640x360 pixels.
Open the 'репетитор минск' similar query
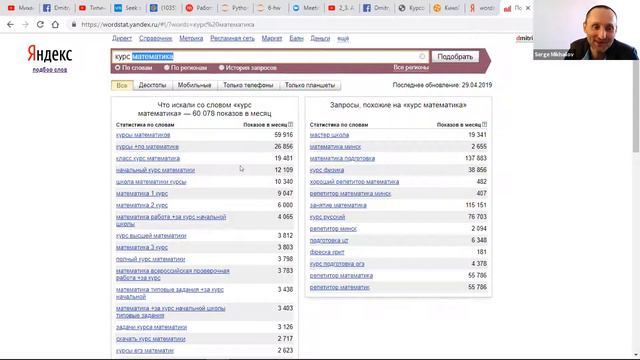point(333,229)
